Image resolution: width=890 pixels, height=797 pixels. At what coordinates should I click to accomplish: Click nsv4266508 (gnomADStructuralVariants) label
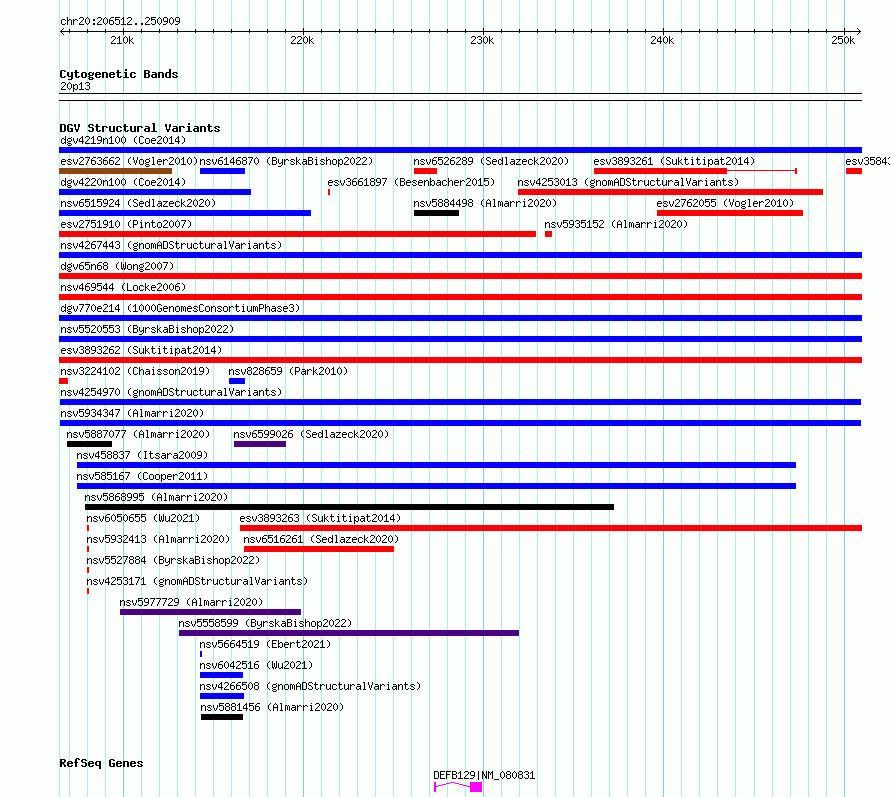tap(310, 686)
